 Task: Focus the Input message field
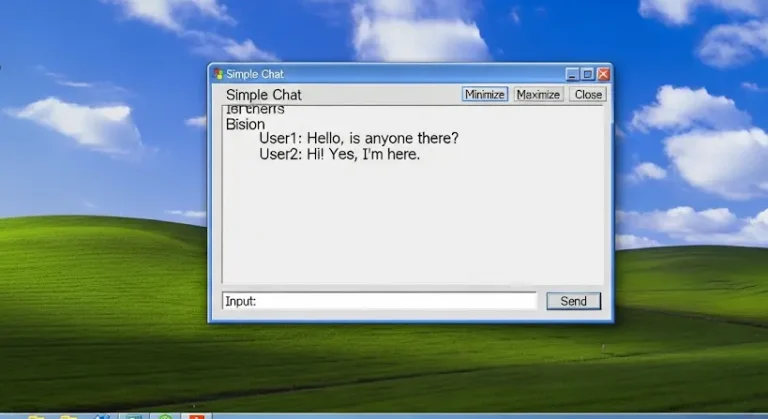[x=380, y=301]
